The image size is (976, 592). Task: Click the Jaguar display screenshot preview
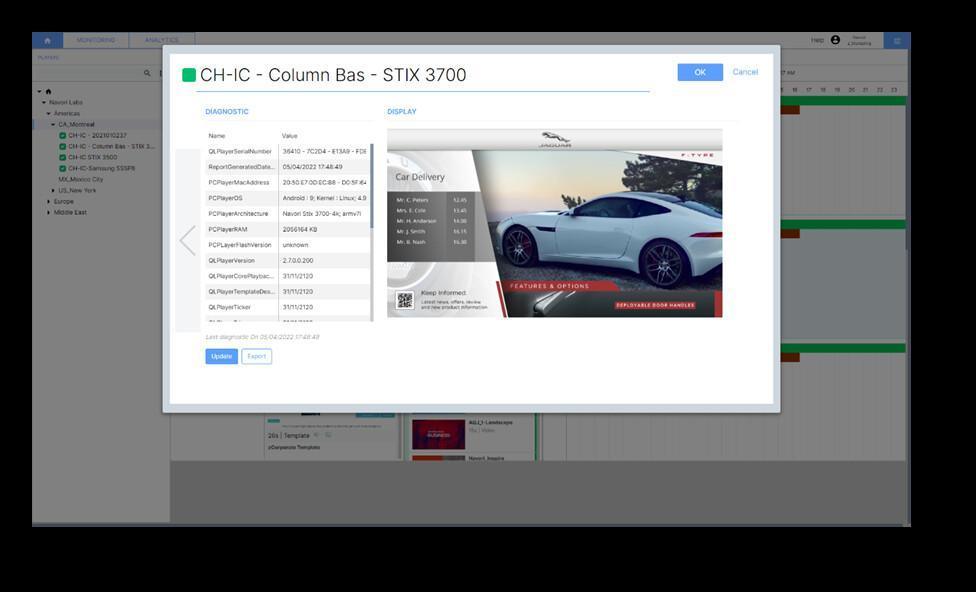pyautogui.click(x=555, y=223)
